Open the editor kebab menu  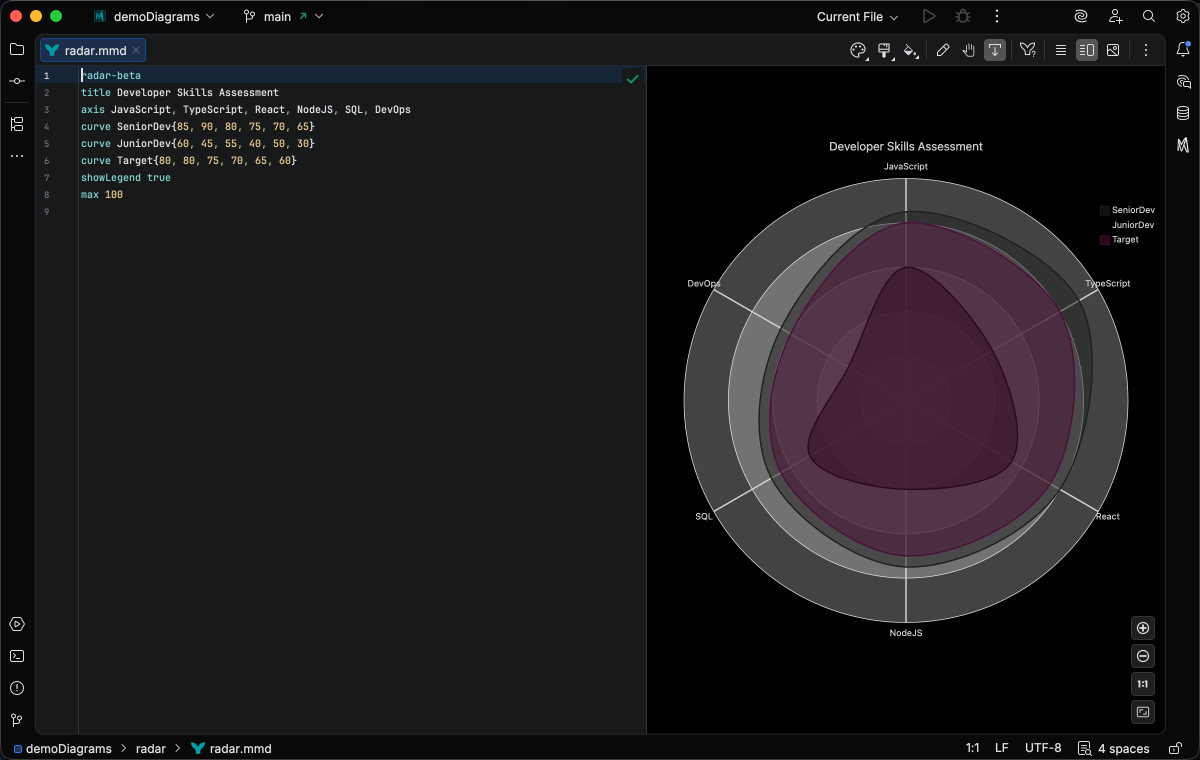[1146, 50]
